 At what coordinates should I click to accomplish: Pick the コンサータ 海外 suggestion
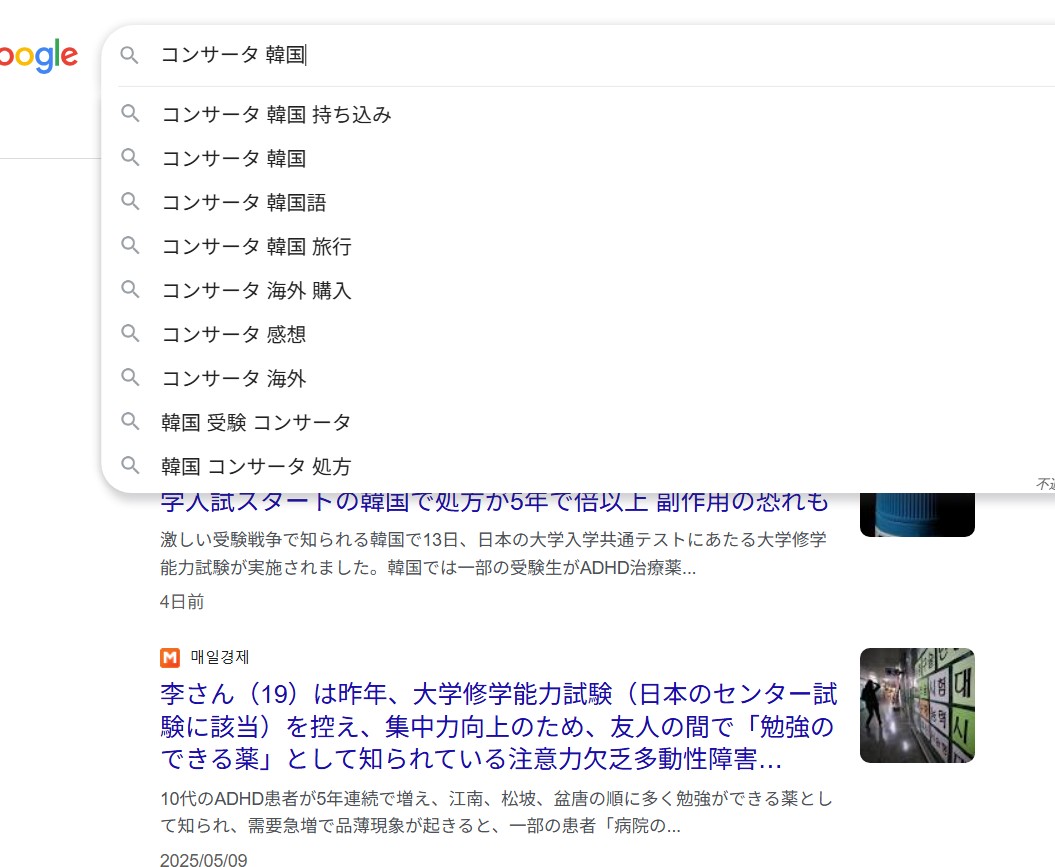(x=233, y=379)
